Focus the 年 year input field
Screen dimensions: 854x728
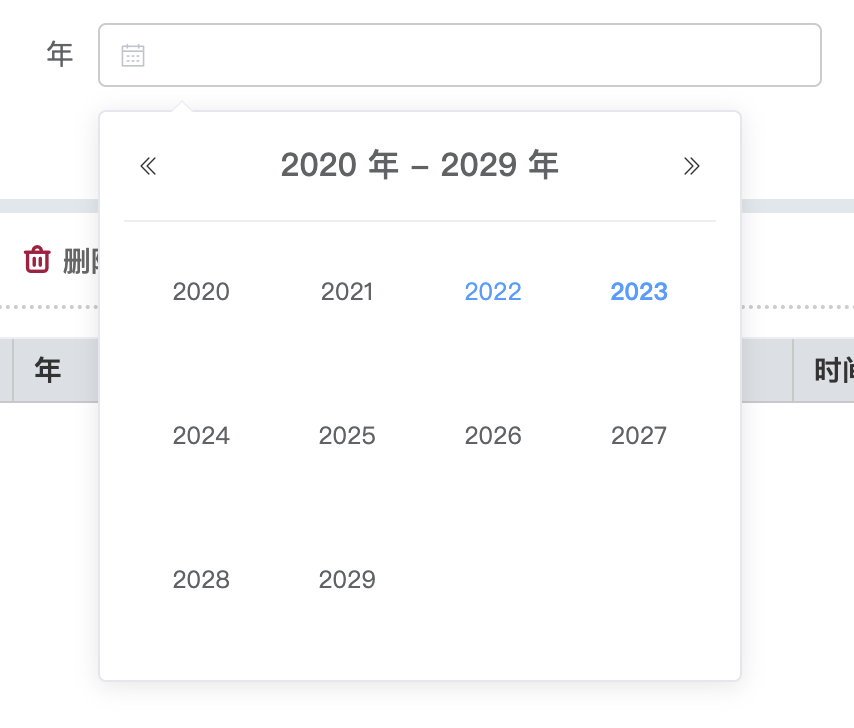[480, 55]
